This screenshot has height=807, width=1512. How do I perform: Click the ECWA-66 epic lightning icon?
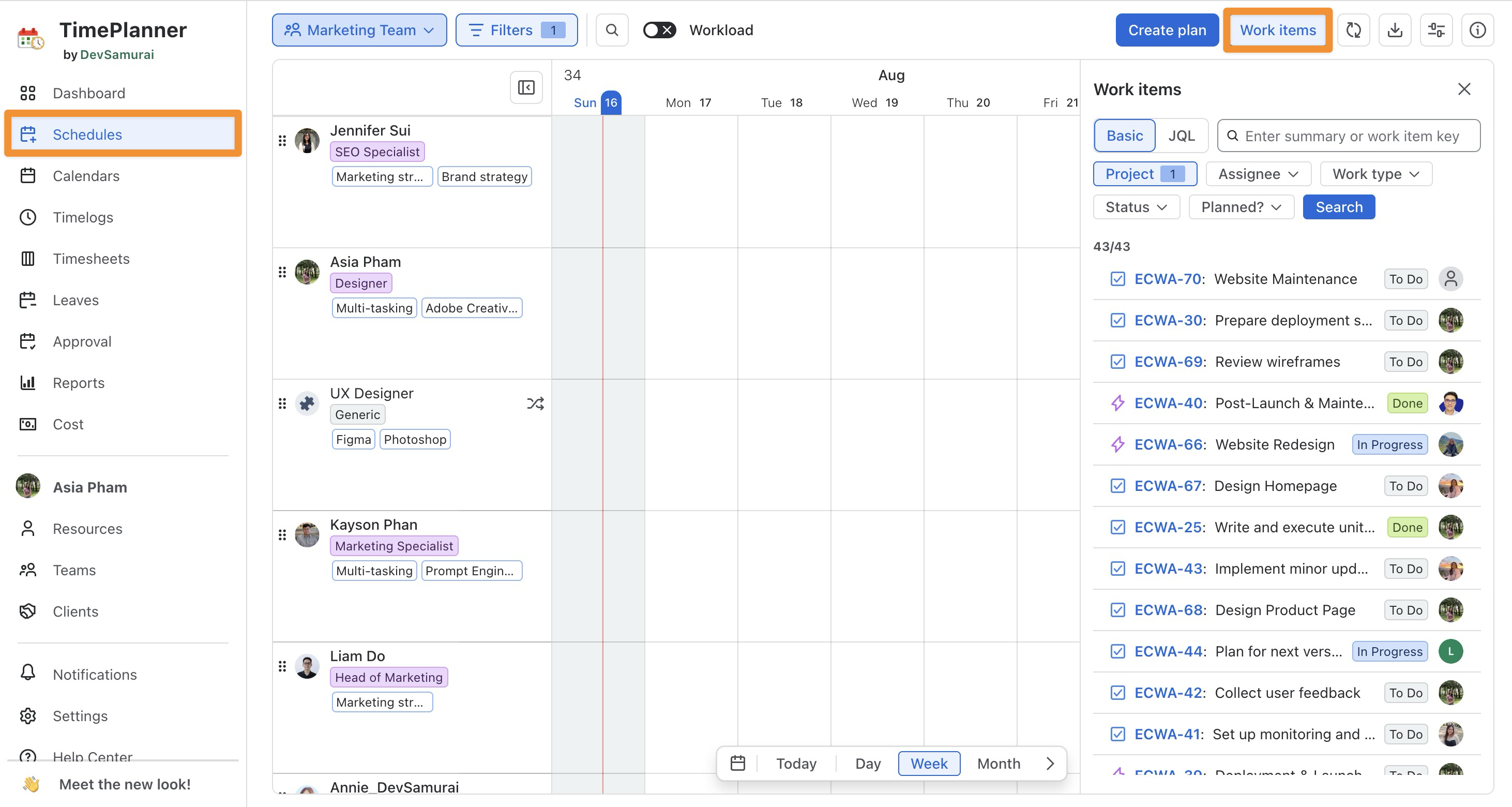1117,444
